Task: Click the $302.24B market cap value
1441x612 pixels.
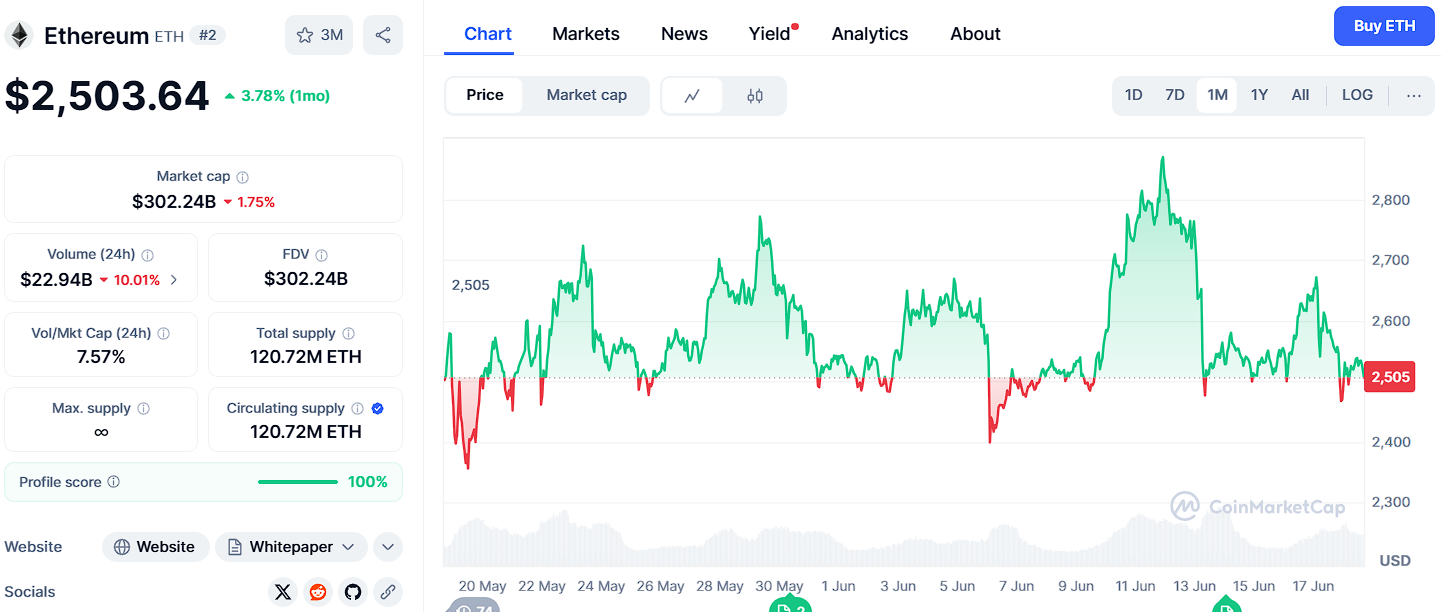Action: pos(174,201)
